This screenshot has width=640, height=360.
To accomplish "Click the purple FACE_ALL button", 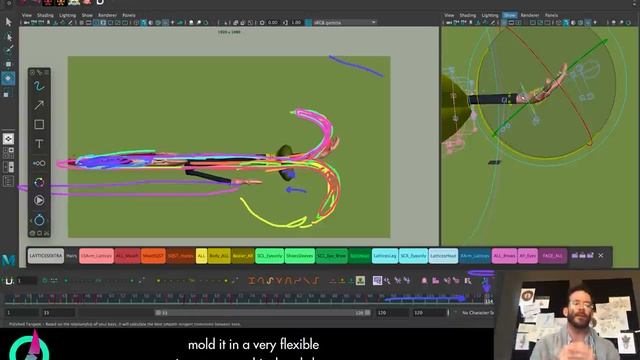I will 553,256.
